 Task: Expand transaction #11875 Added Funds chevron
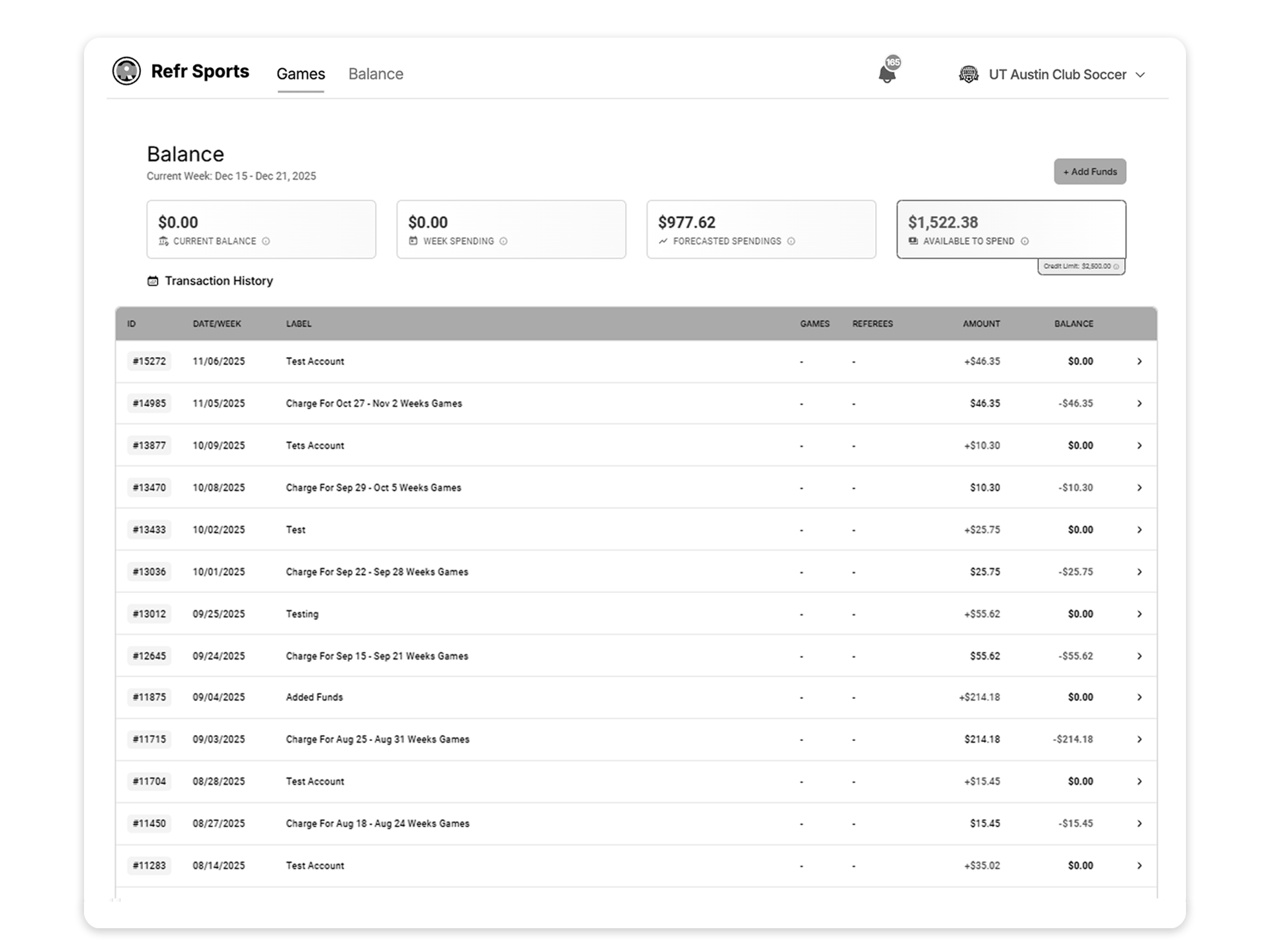pos(1139,697)
